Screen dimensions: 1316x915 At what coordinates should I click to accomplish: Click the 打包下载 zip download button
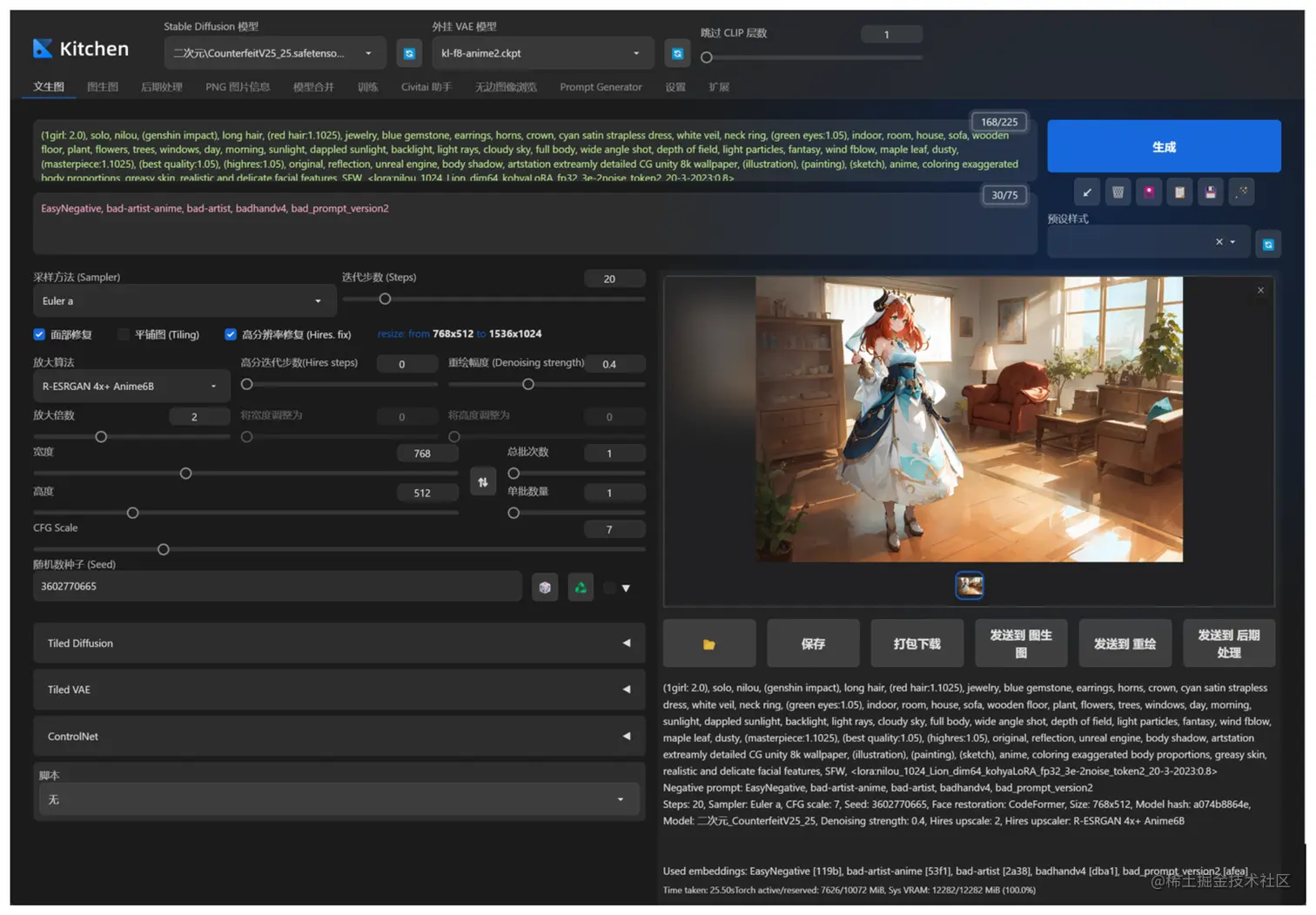[x=917, y=644]
